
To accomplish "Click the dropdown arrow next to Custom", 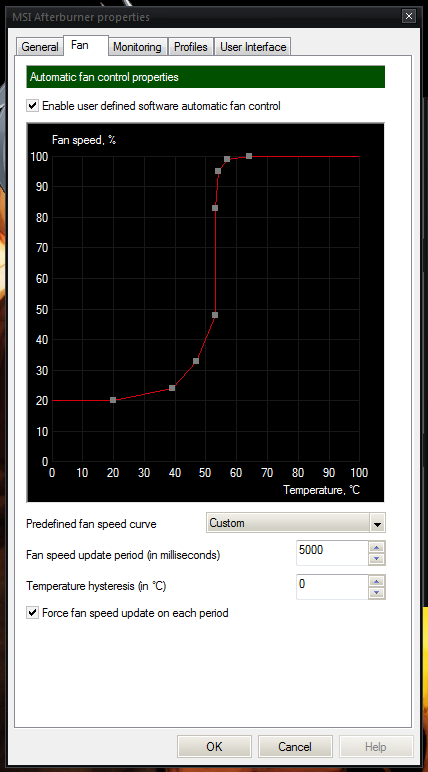I will tap(377, 524).
